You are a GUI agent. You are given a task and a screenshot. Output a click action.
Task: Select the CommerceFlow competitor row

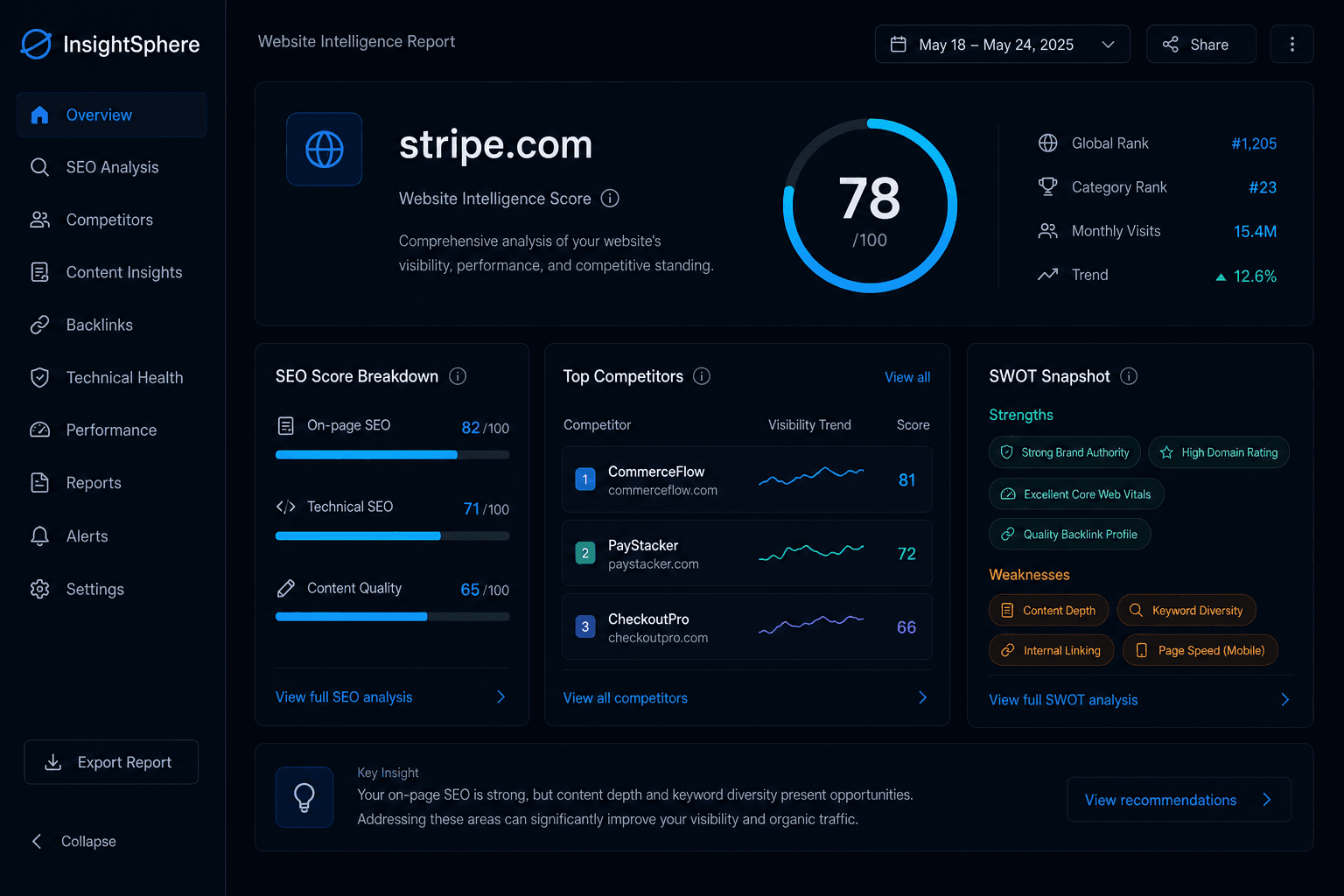[747, 479]
